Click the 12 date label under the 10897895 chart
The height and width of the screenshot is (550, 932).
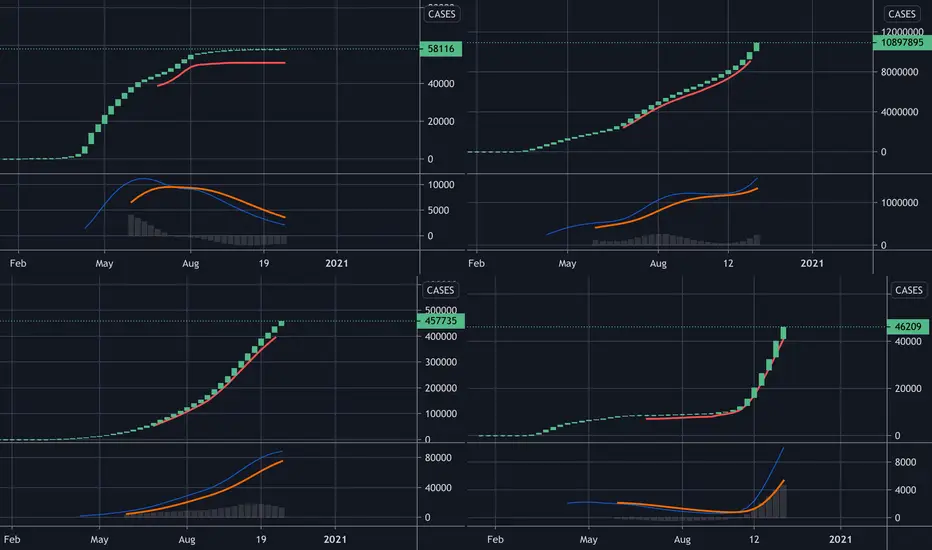(728, 263)
